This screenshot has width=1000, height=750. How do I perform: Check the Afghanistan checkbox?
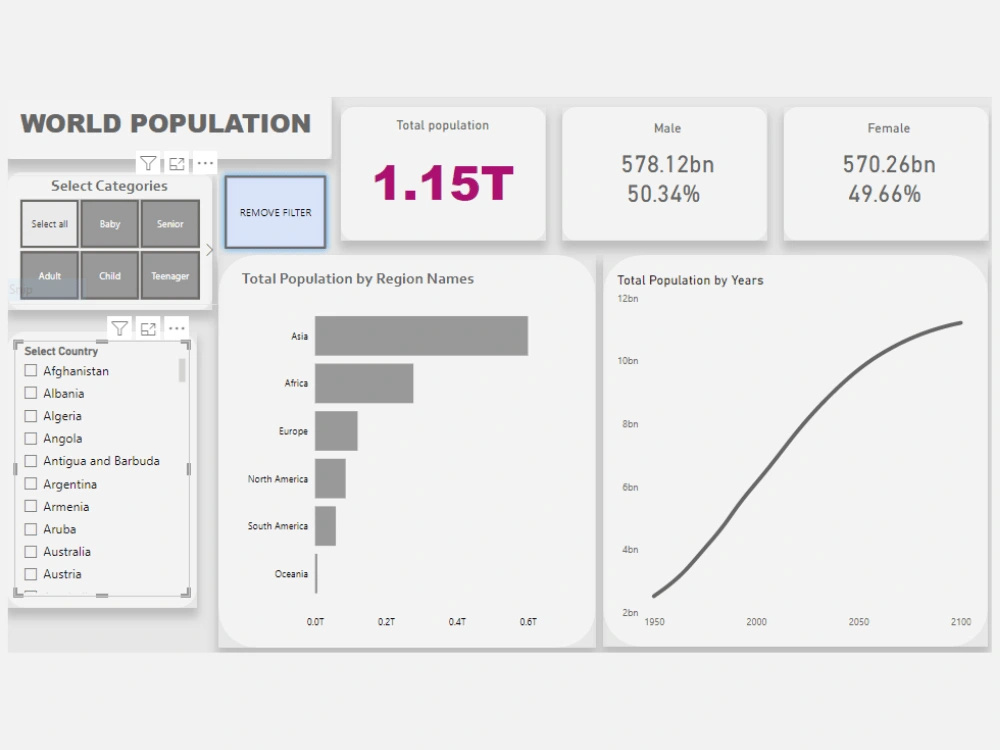(31, 370)
